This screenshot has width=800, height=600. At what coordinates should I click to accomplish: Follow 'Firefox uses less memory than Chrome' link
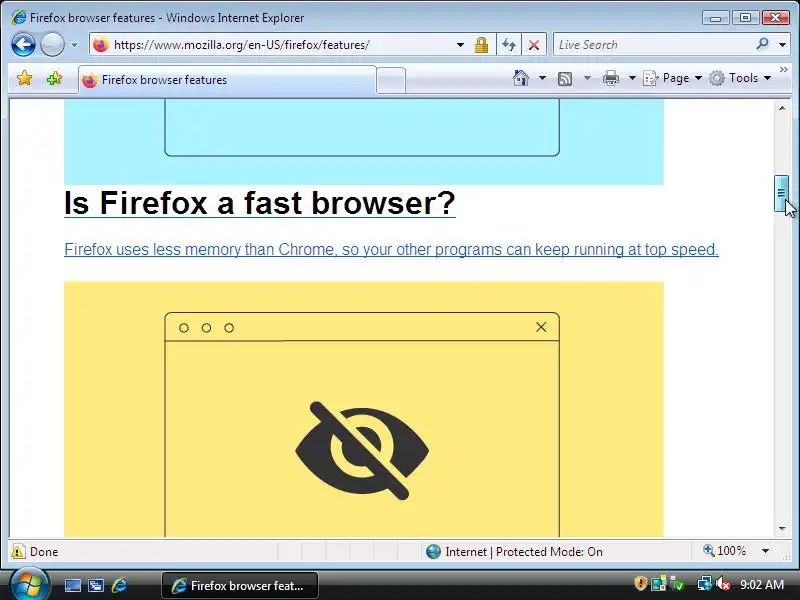coord(391,249)
